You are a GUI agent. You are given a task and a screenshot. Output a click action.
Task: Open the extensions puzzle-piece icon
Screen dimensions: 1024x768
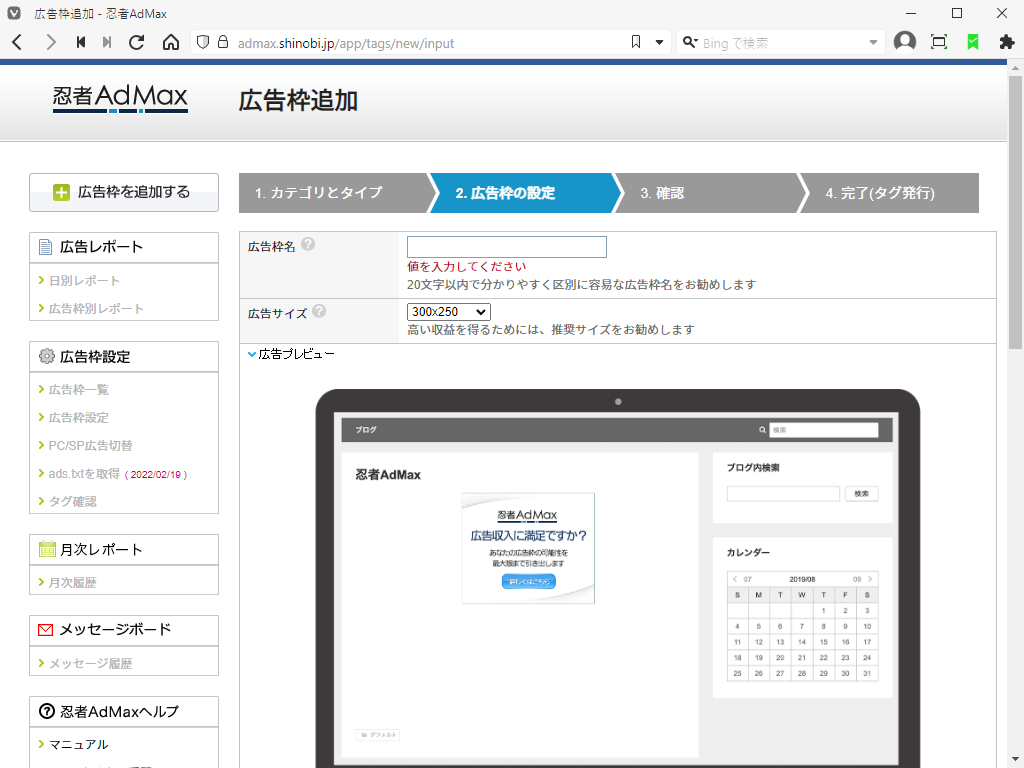1007,42
